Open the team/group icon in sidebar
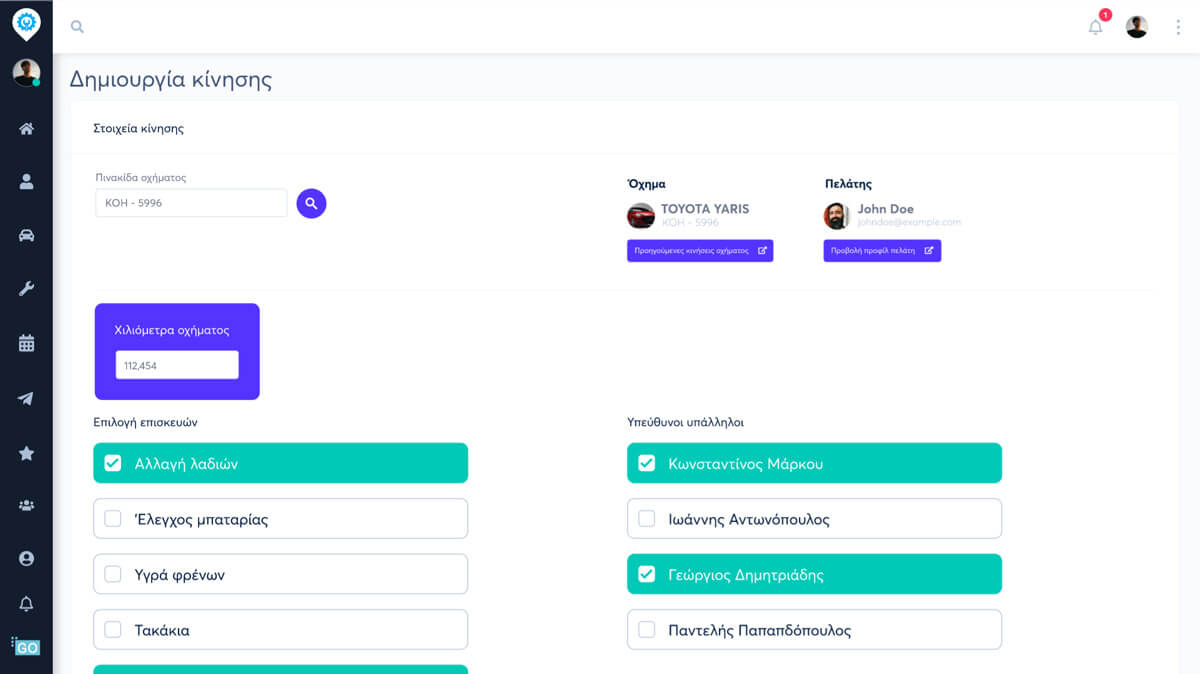This screenshot has width=1200, height=674. [26, 507]
